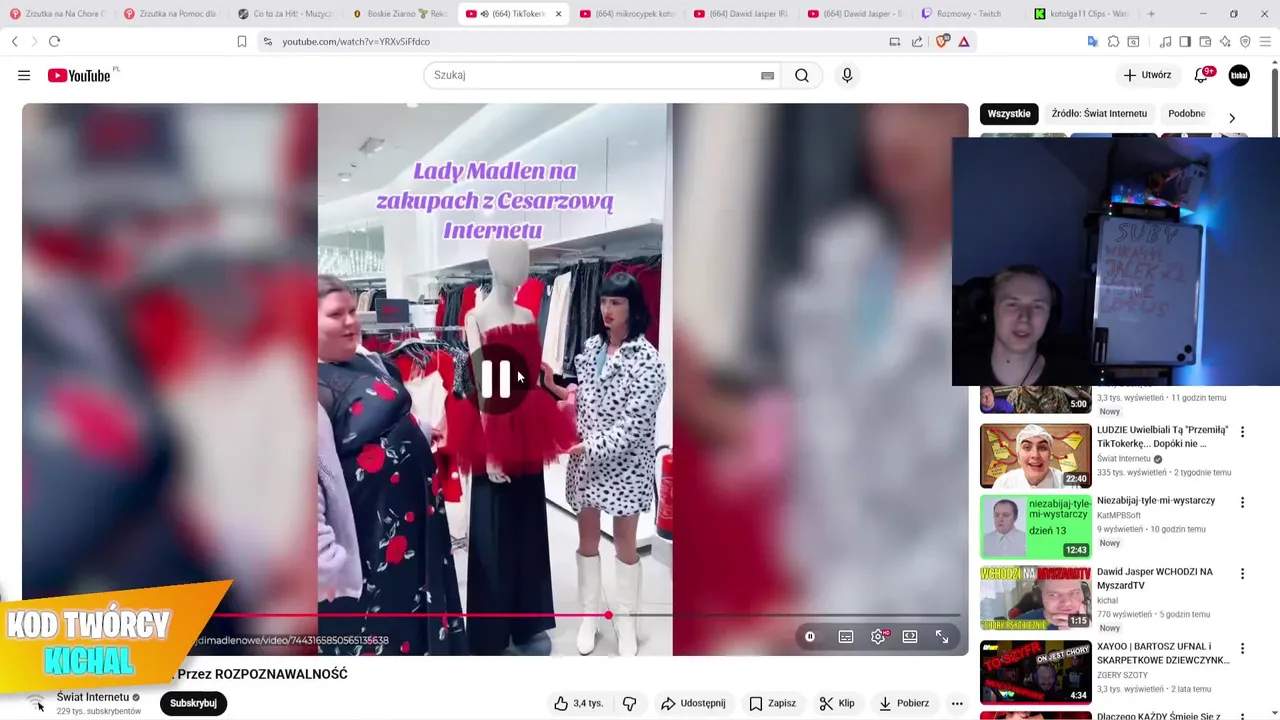Open the on-screen keyboard icon in search box
The width and height of the screenshot is (1280, 720).
coord(767,75)
